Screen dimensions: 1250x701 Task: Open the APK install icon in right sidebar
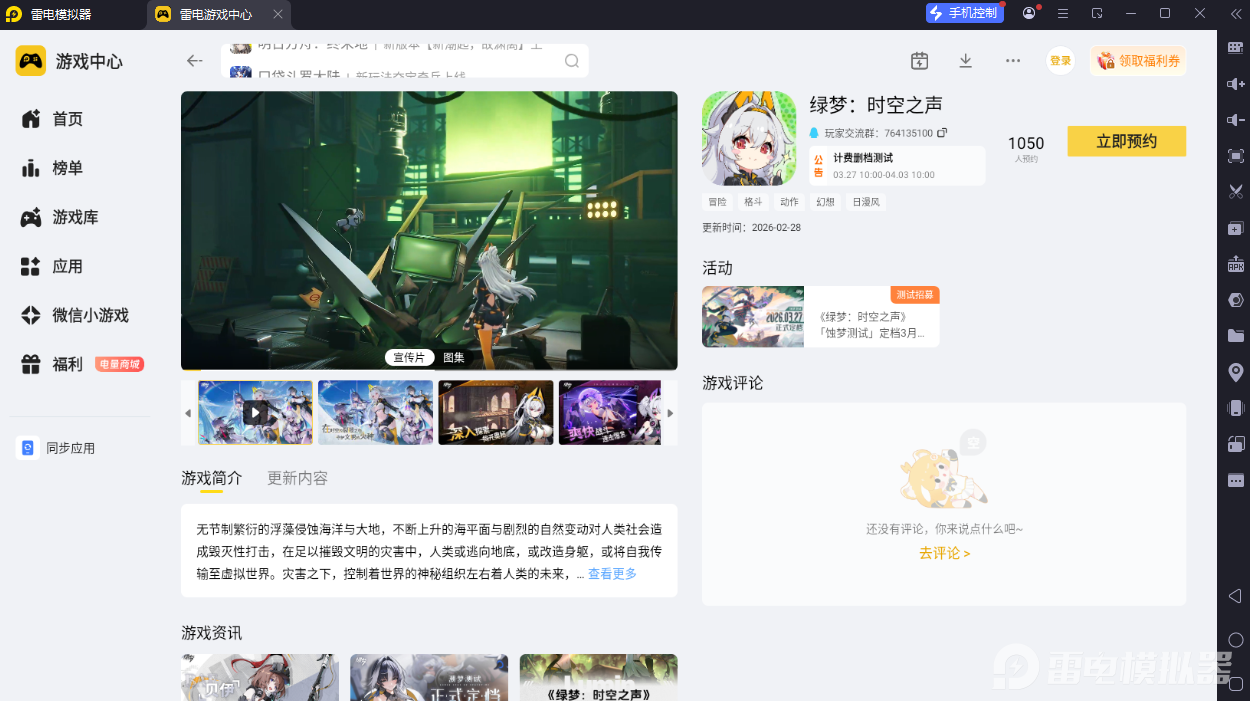click(x=1235, y=264)
